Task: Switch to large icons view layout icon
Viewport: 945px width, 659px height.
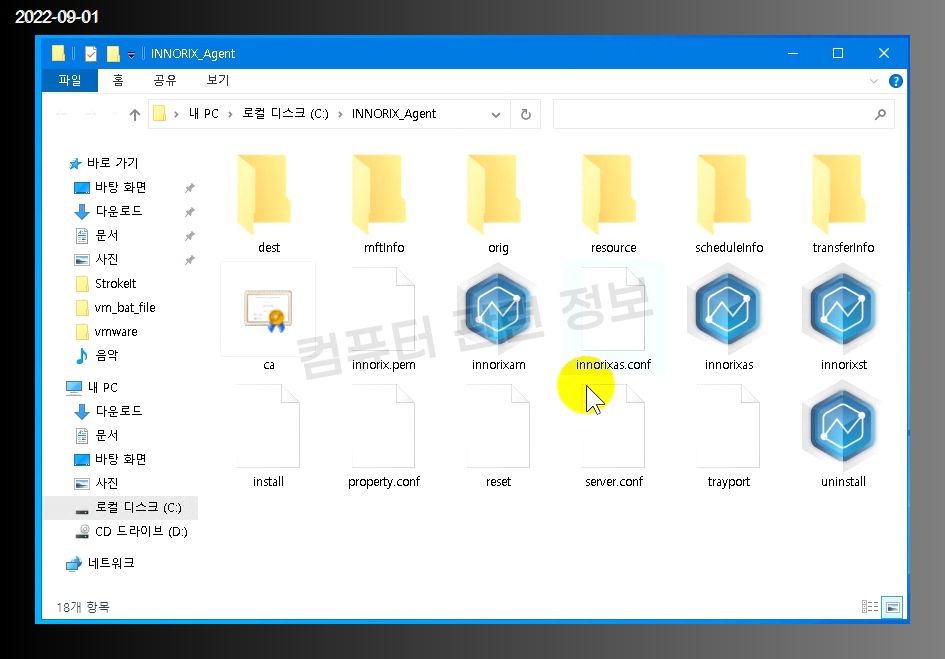Action: point(893,607)
